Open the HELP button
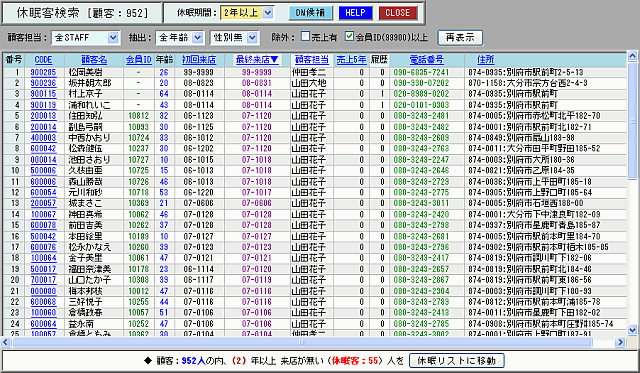Image resolution: width=640 pixels, height=373 pixels. pos(355,13)
